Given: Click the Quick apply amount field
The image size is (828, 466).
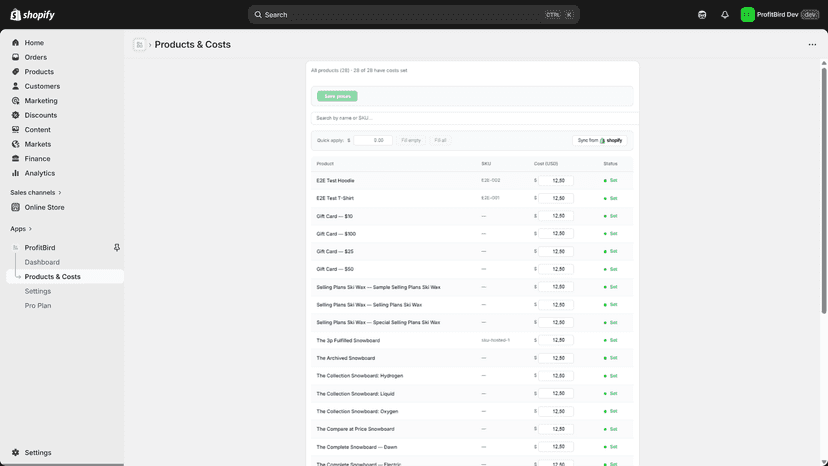Looking at the screenshot, I should click(x=373, y=140).
